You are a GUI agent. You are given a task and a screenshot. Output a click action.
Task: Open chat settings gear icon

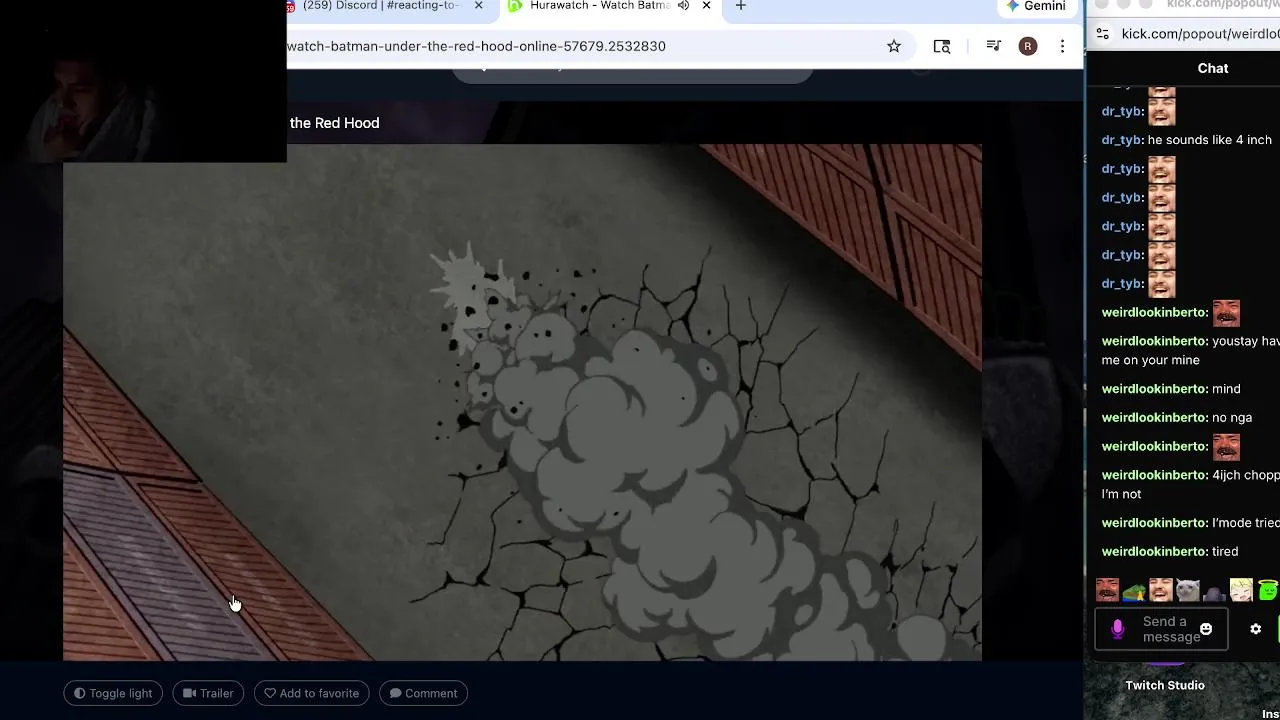pyautogui.click(x=1256, y=629)
